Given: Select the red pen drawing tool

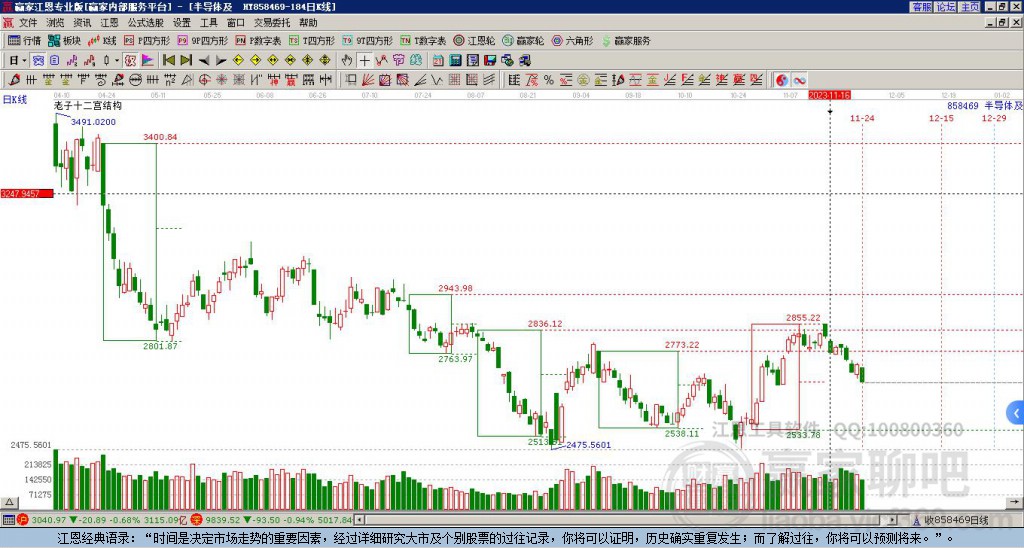Looking at the screenshot, I should [x=13, y=80].
